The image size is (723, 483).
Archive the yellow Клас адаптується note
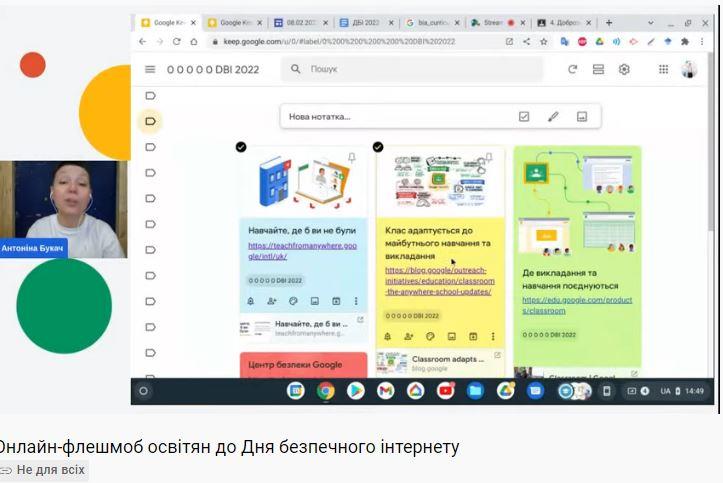(x=473, y=336)
